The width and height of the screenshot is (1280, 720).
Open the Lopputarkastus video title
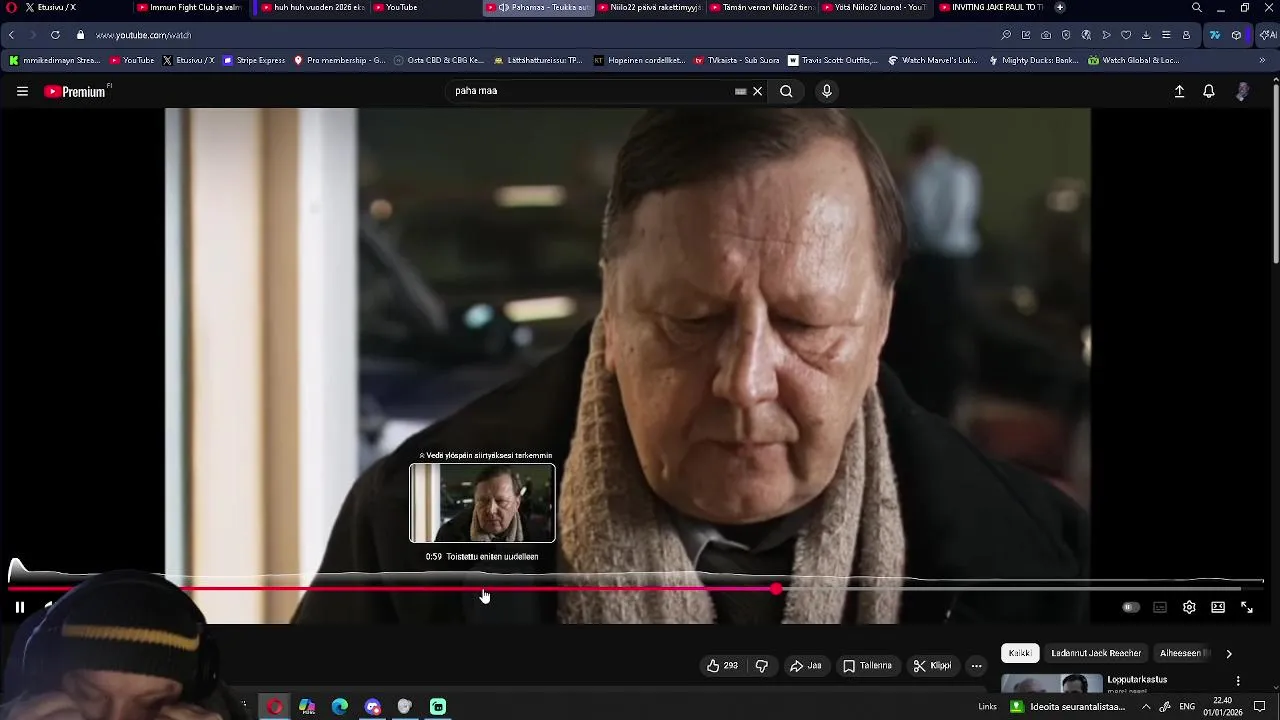coord(1137,679)
